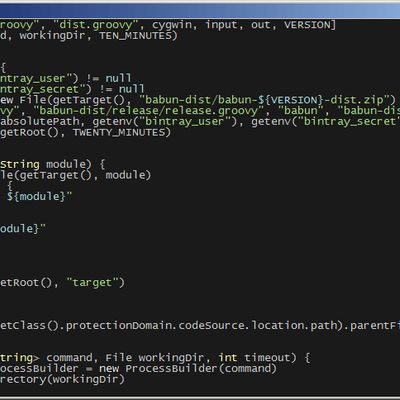Click the blue window title bar
The height and width of the screenshot is (400, 400).
[x=200, y=11]
